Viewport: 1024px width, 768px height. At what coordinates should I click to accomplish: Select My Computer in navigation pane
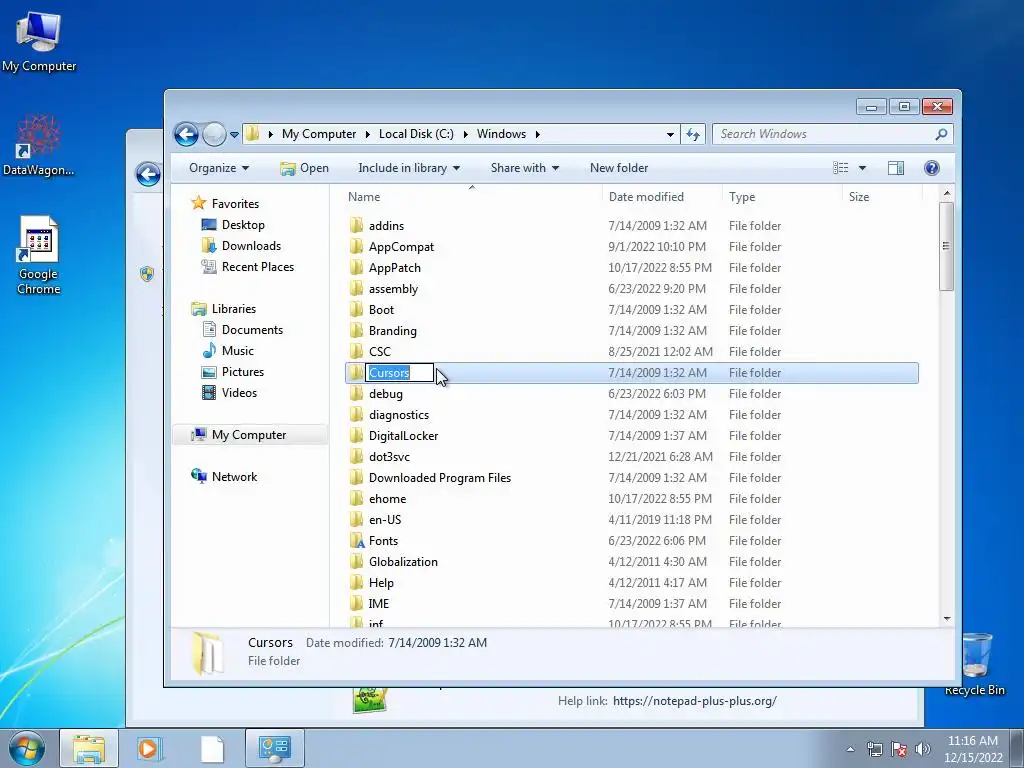pyautogui.click(x=249, y=435)
